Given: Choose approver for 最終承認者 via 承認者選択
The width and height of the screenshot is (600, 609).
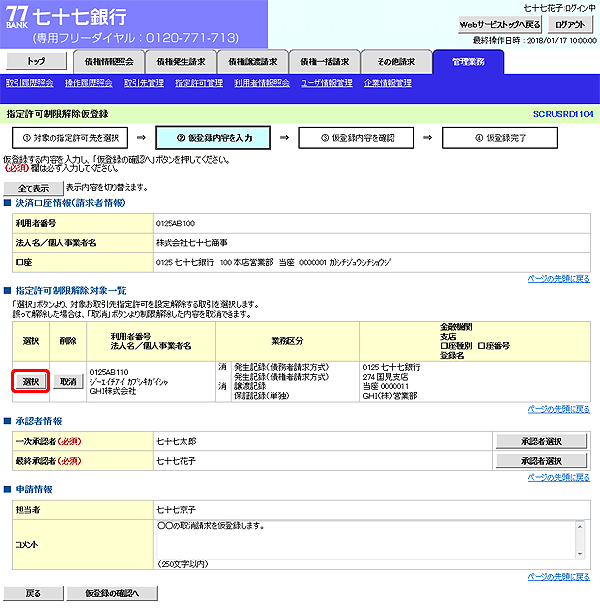Looking at the screenshot, I should pyautogui.click(x=541, y=461).
